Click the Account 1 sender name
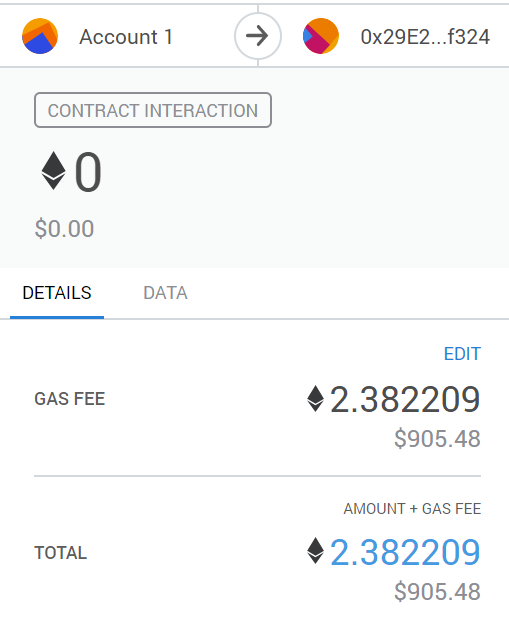 126,37
